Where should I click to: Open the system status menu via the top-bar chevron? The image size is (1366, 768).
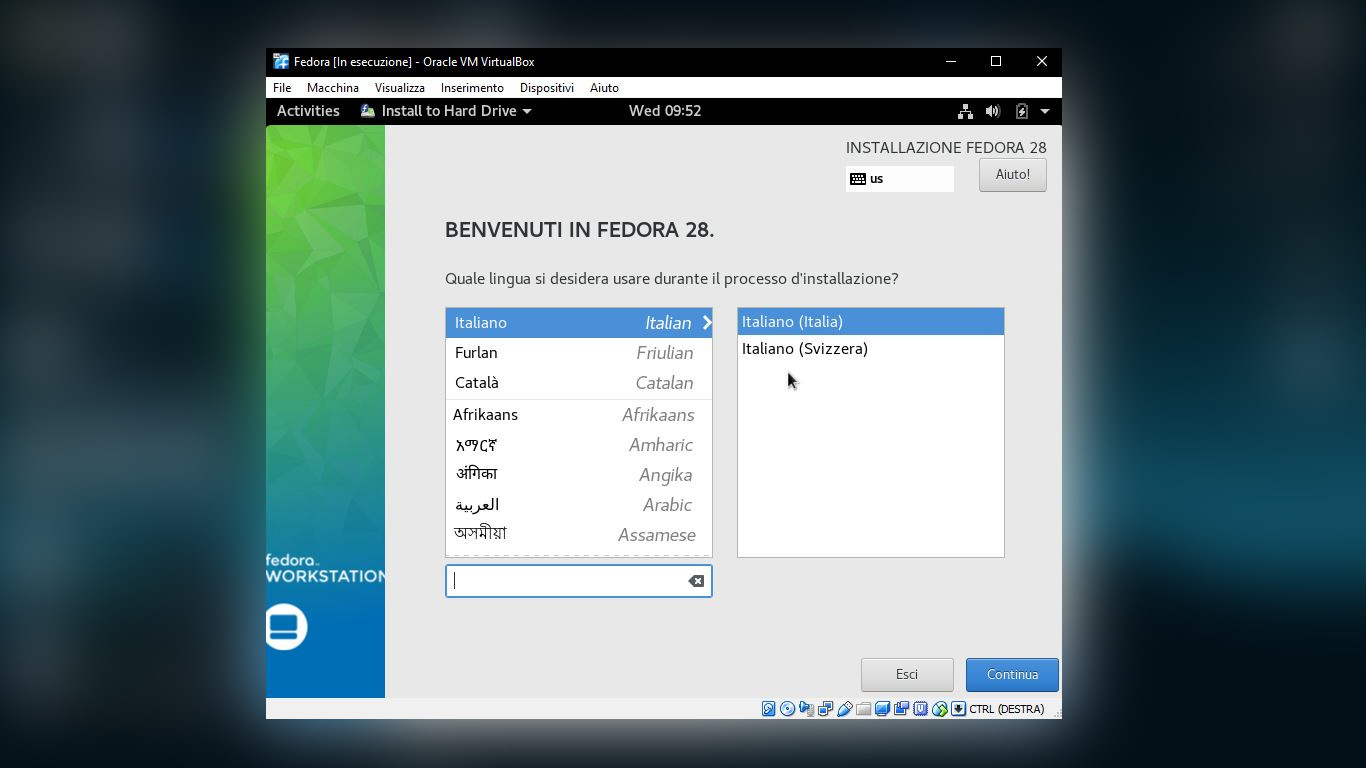(1044, 111)
